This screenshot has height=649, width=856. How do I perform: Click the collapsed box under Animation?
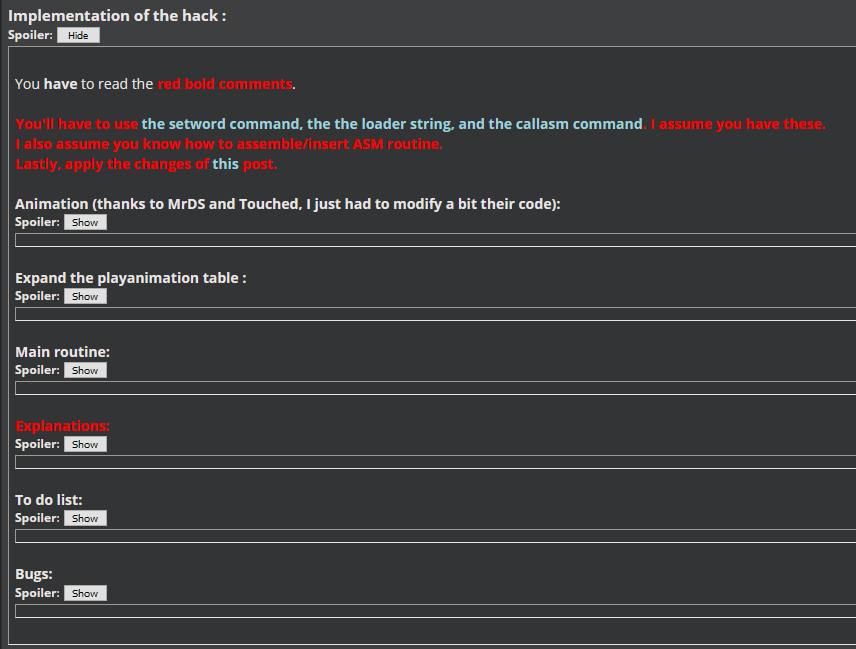435,240
